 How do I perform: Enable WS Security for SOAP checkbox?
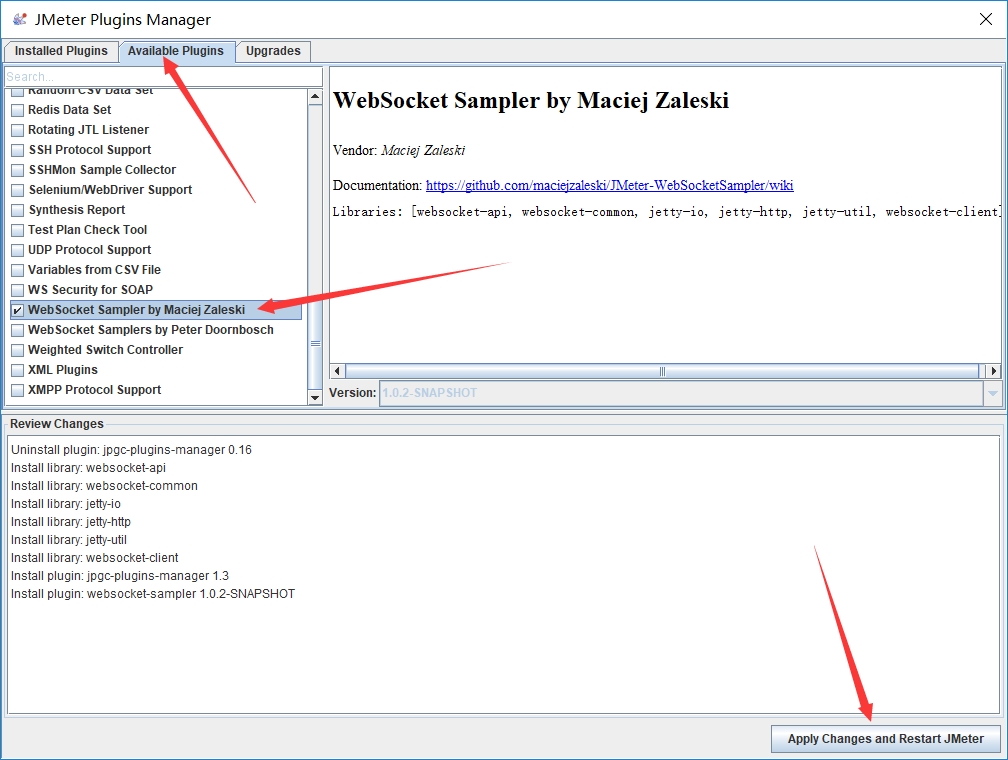tap(18, 290)
